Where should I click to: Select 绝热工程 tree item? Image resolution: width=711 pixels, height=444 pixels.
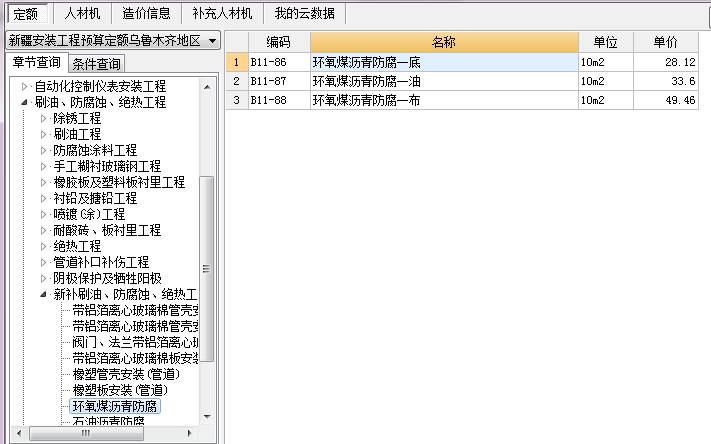coord(77,246)
